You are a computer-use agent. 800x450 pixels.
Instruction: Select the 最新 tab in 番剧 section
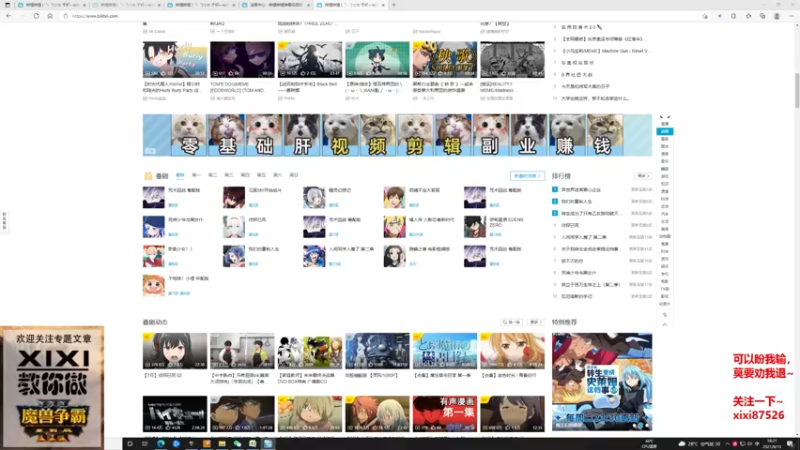coord(180,175)
